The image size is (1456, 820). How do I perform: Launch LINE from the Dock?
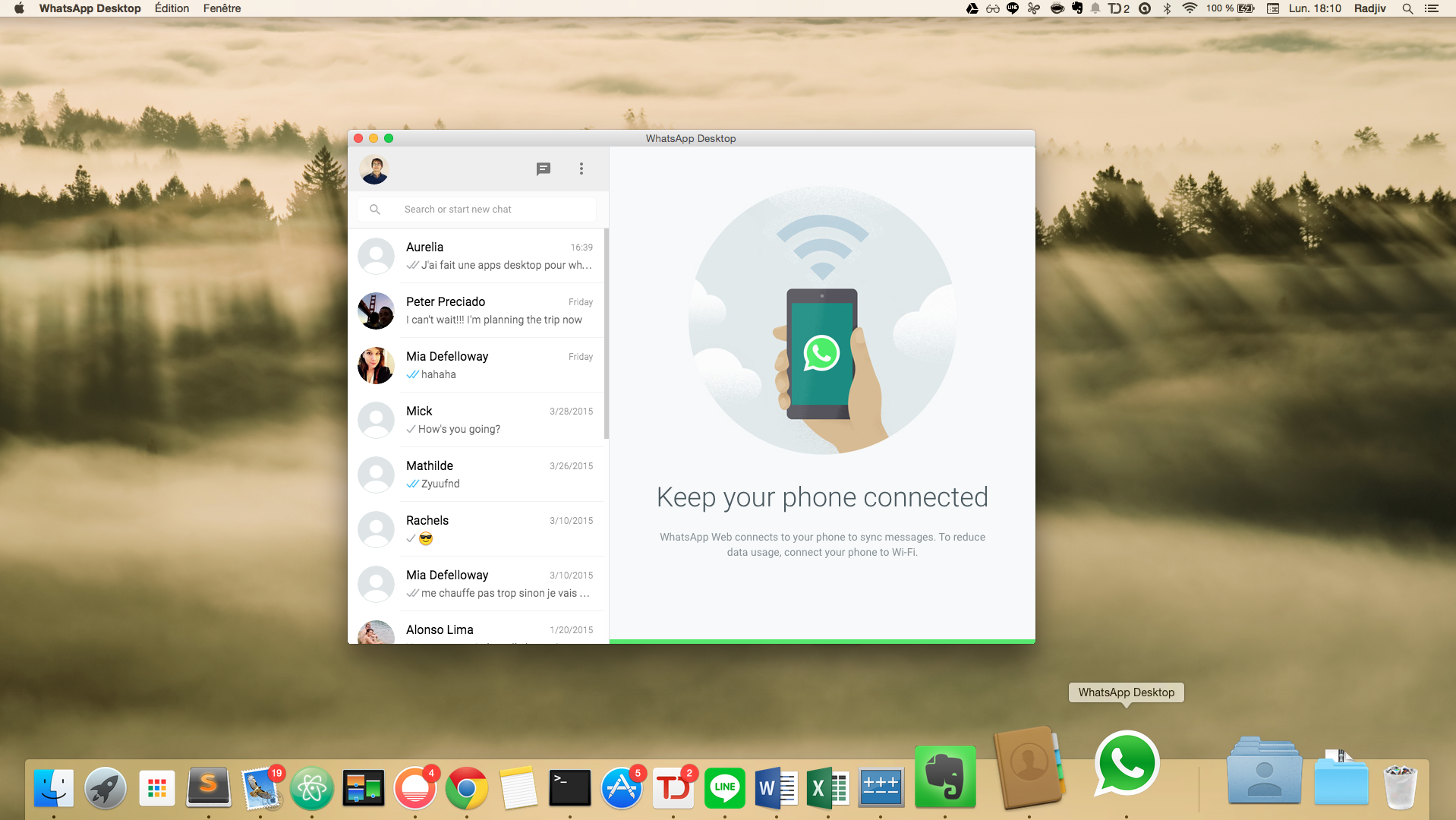click(x=723, y=787)
